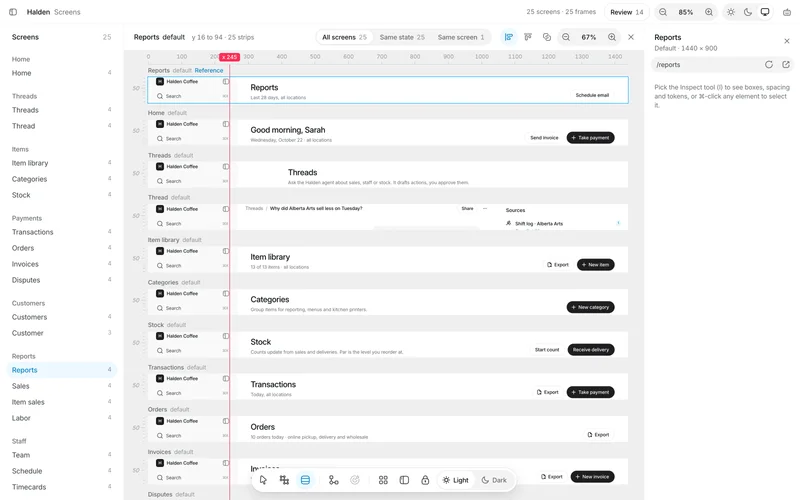Image resolution: width=800 pixels, height=500 pixels.
Task: Click the Reference label on the Reports strip
Action: [209, 70]
